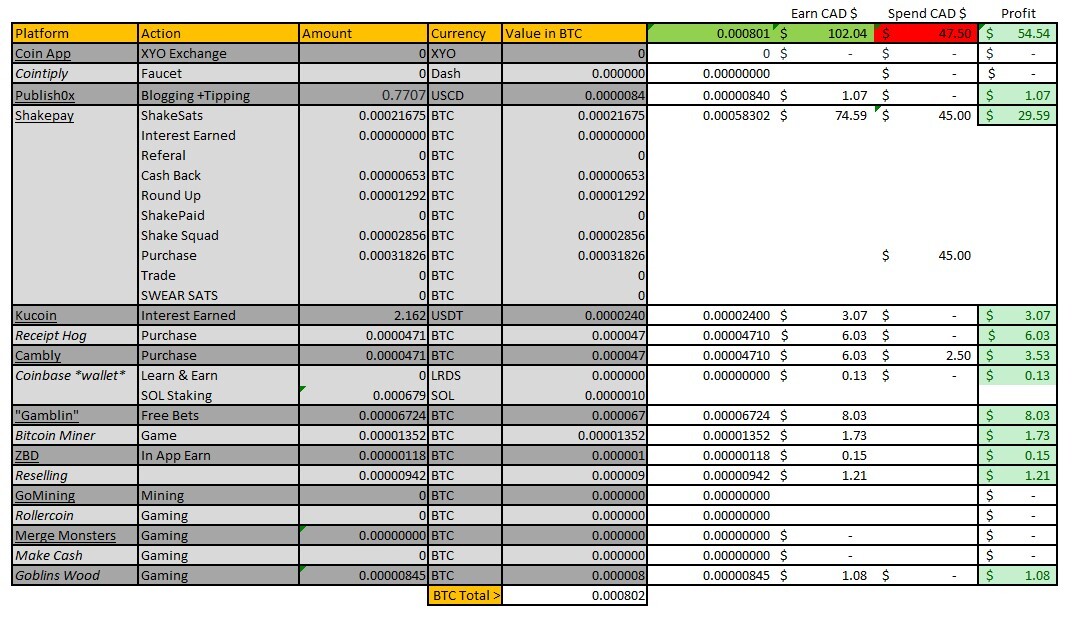
Task: Select the ShakeSats action cell
Action: (x=219, y=116)
